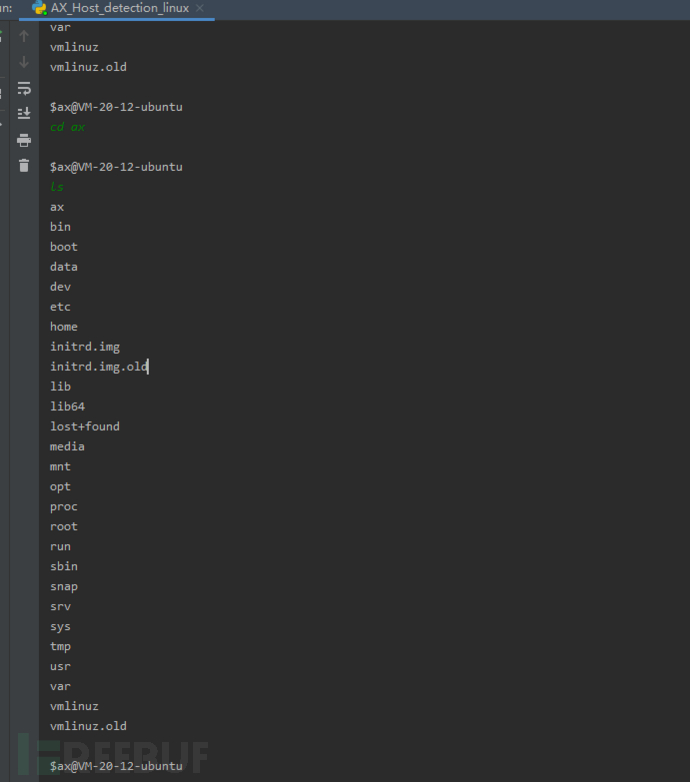The image size is (690, 782).
Task: Clear all console output with trash icon
Action: 24,166
